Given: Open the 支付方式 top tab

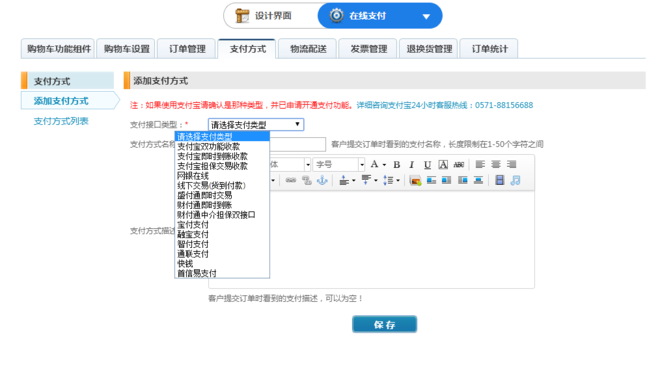Looking at the screenshot, I should (248, 49).
